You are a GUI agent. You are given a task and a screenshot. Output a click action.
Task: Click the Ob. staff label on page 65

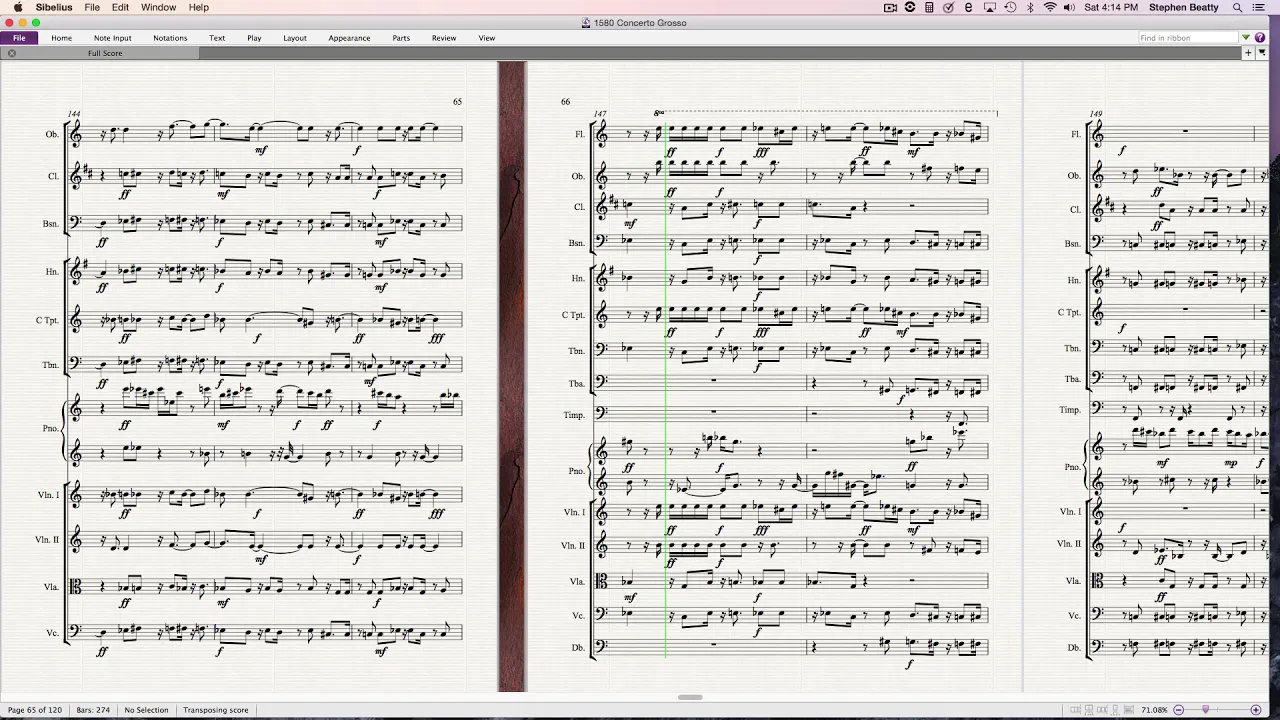tap(51, 134)
